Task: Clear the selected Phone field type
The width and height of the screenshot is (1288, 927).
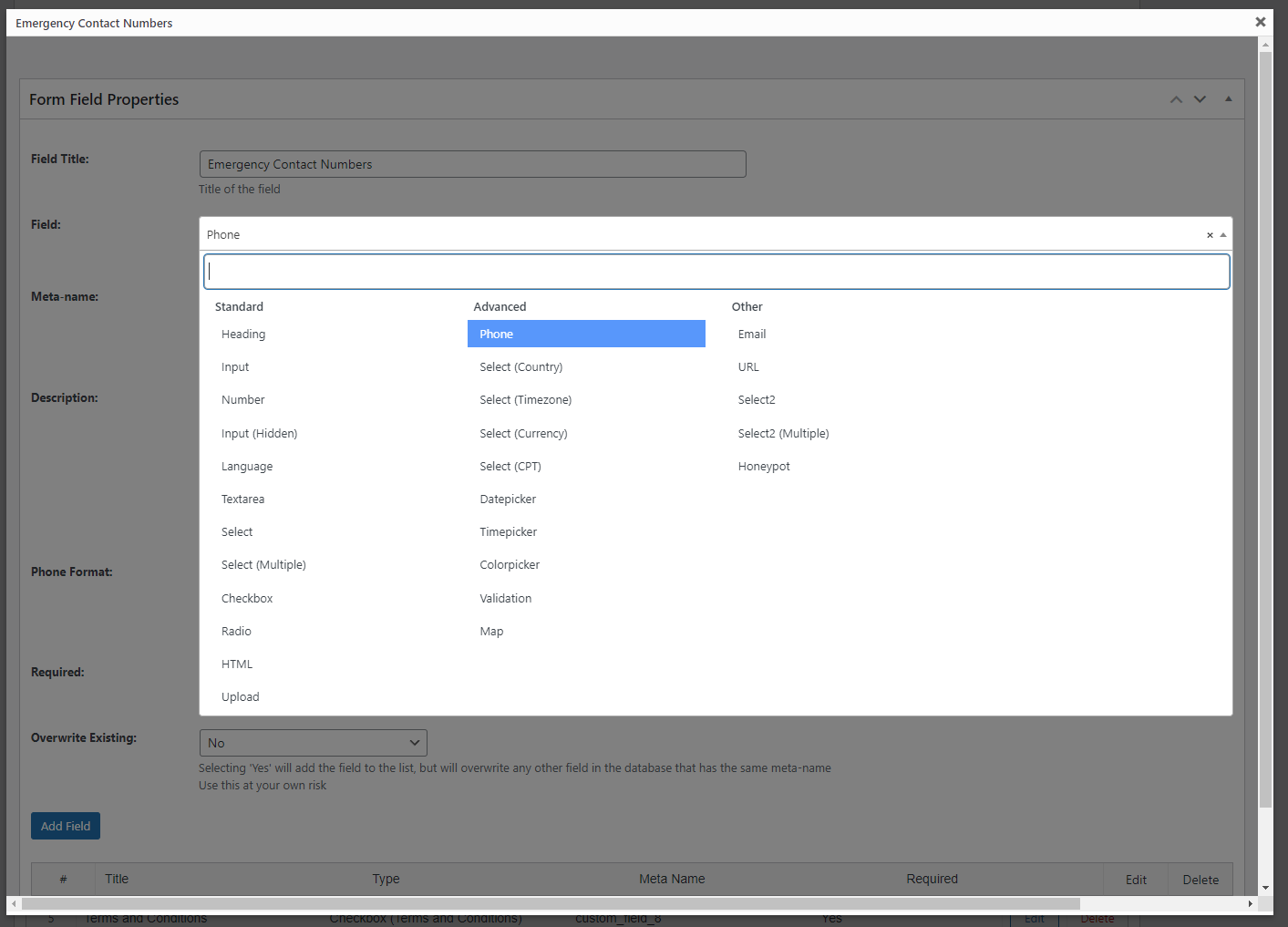Action: [x=1210, y=235]
